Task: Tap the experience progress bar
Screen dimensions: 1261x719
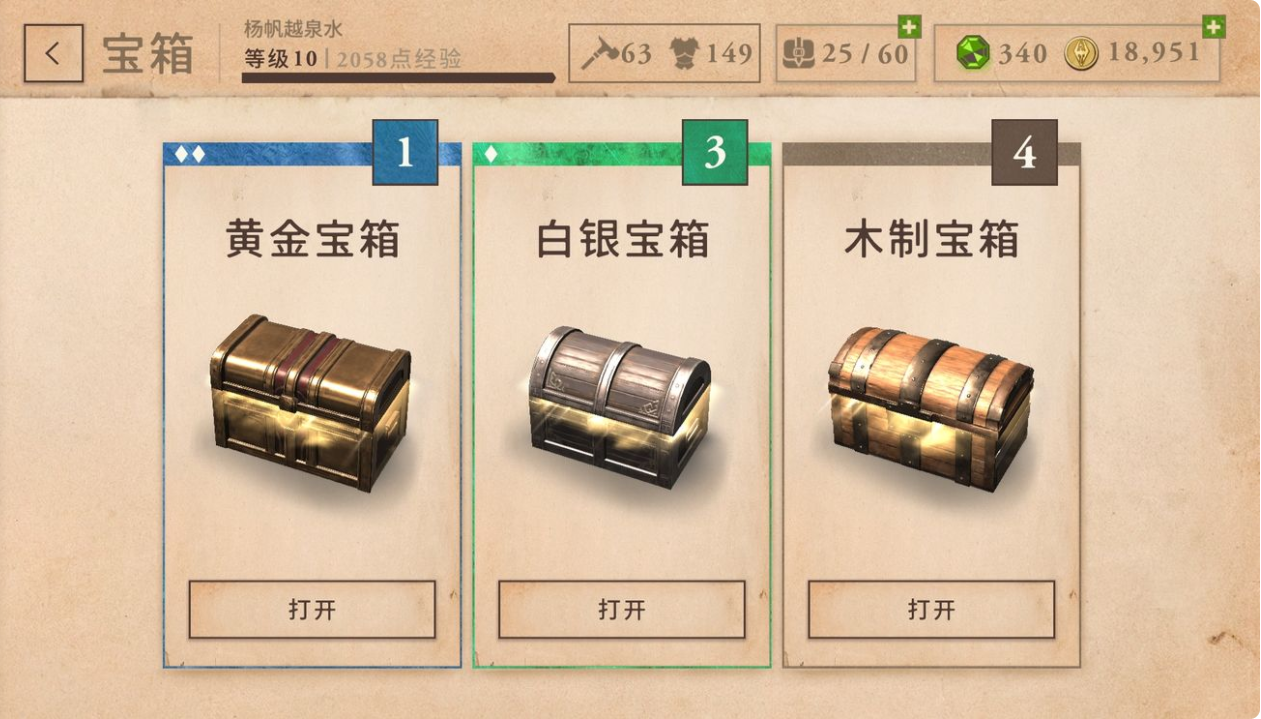Action: [x=399, y=77]
